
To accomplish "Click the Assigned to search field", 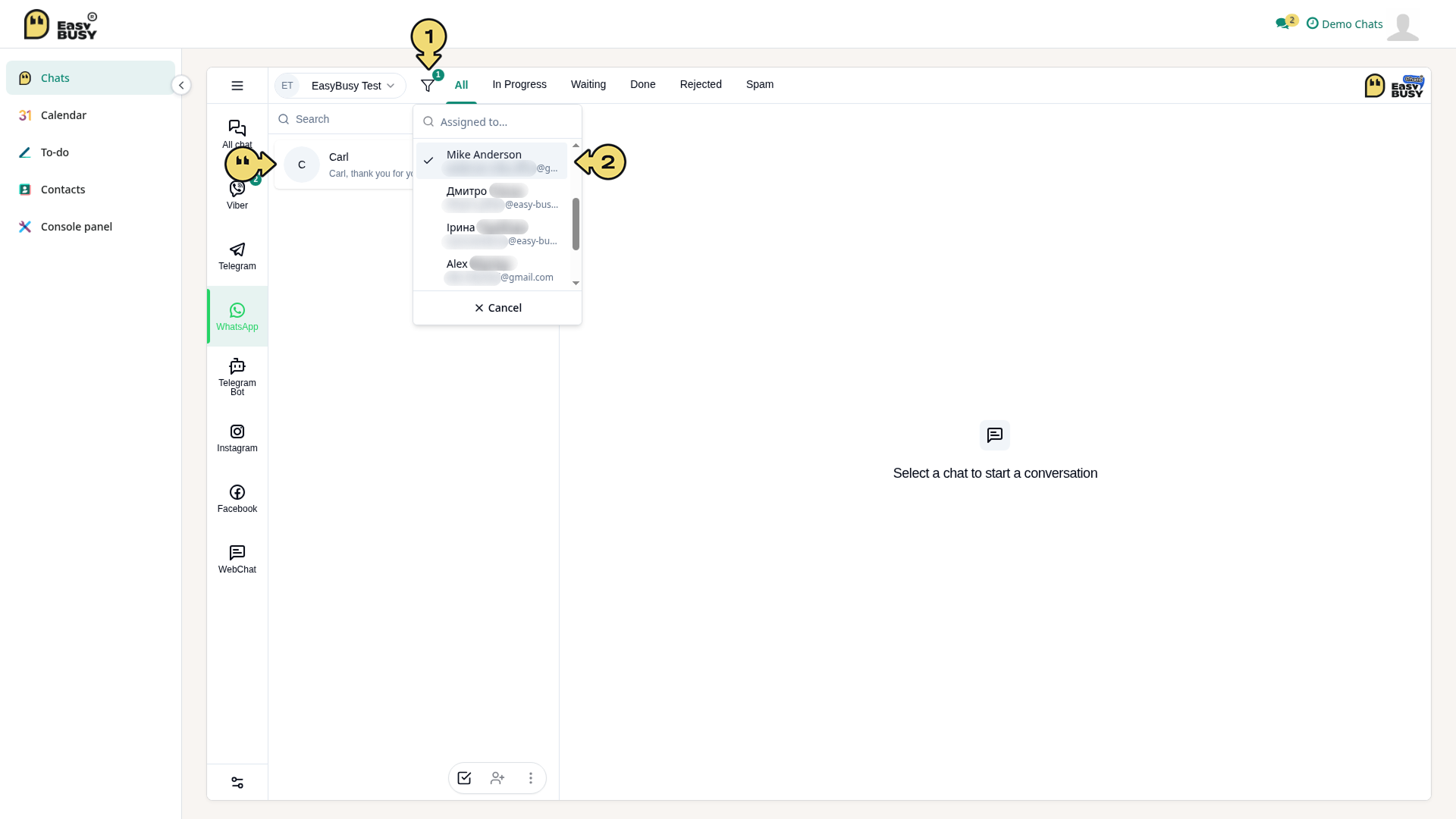I will [x=497, y=122].
